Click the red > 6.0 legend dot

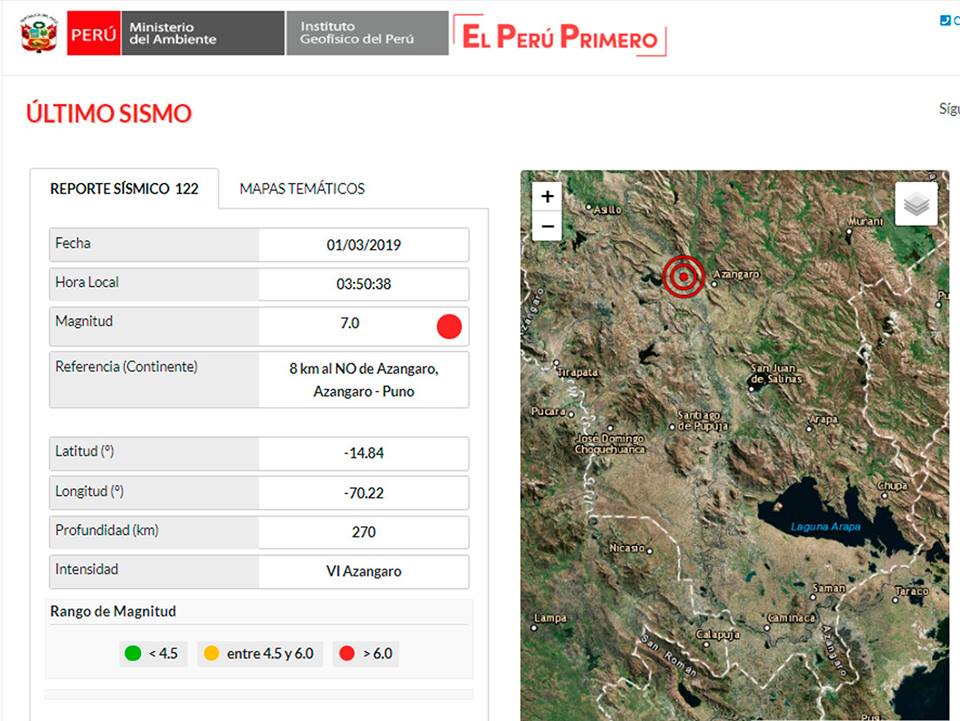(347, 653)
